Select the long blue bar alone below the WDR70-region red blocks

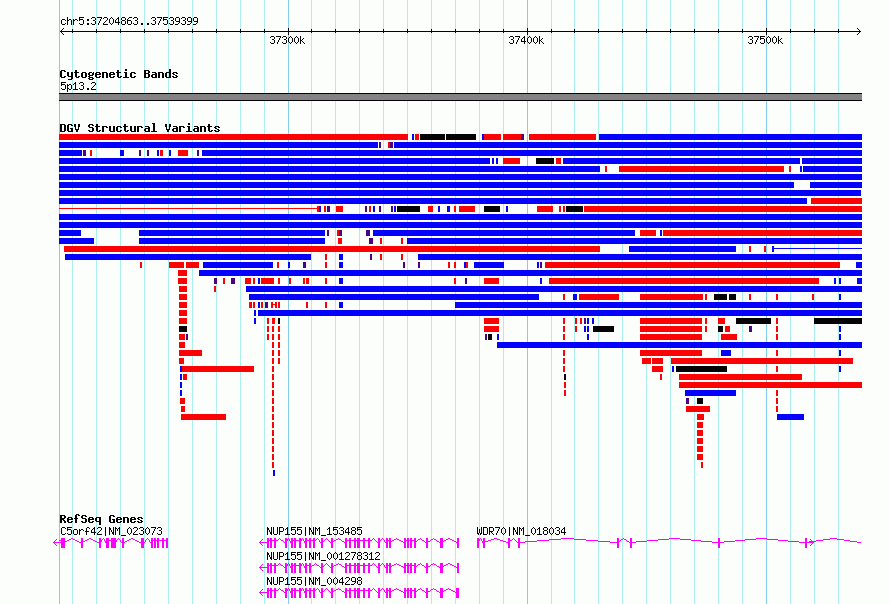pyautogui.click(x=679, y=345)
